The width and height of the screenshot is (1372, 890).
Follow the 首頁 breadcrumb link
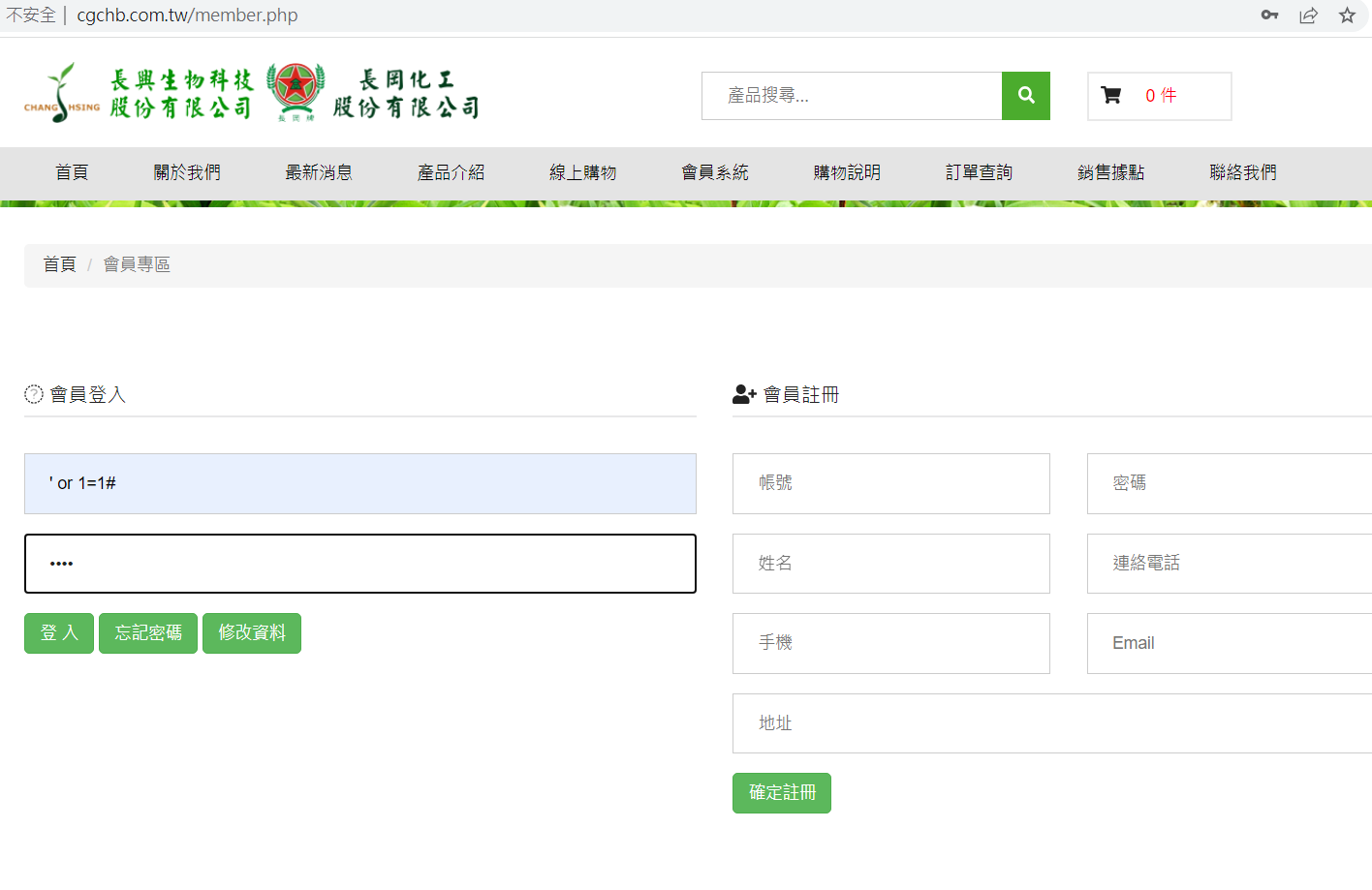[59, 264]
